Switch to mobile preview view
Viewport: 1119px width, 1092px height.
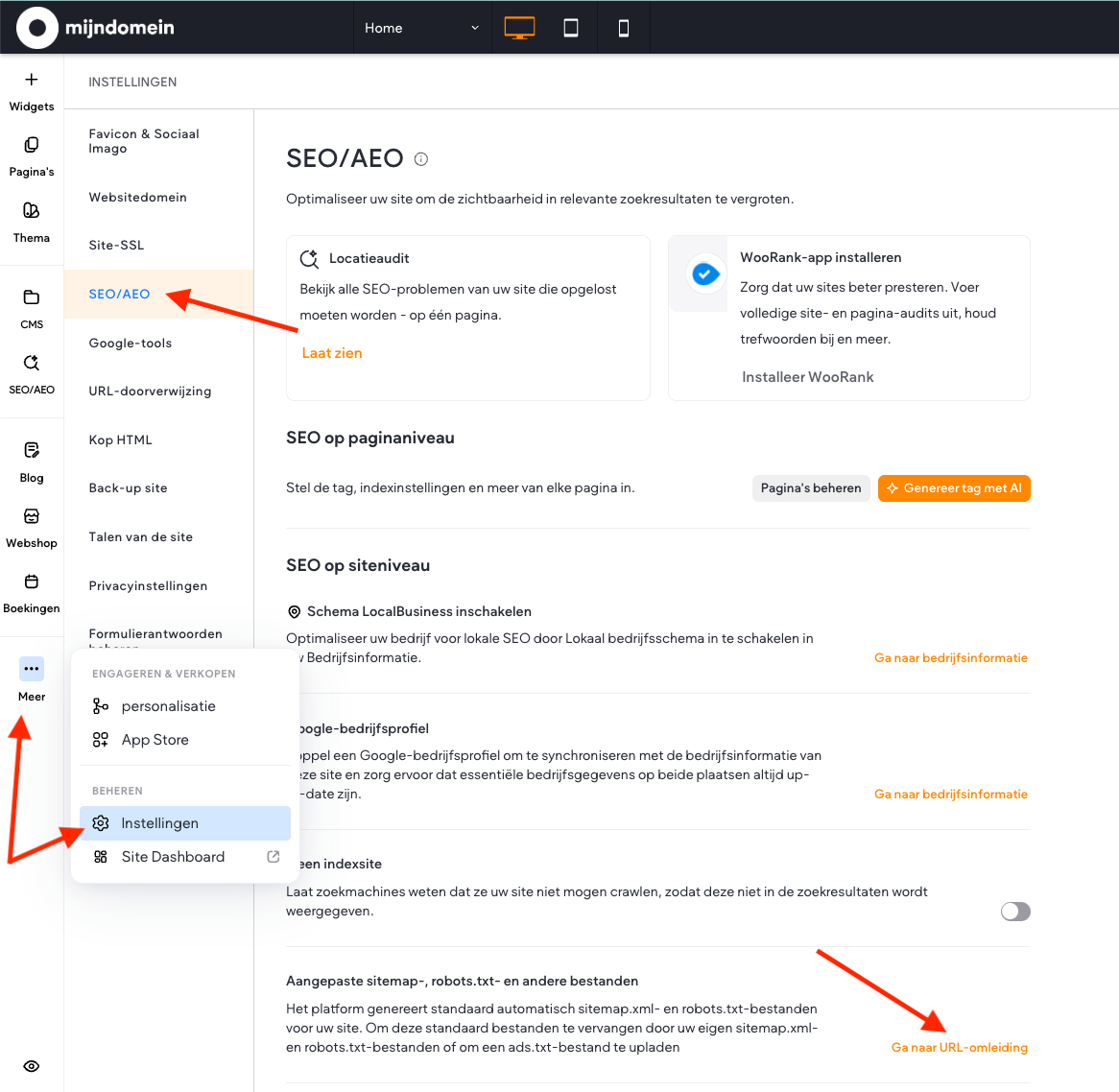[x=624, y=28]
